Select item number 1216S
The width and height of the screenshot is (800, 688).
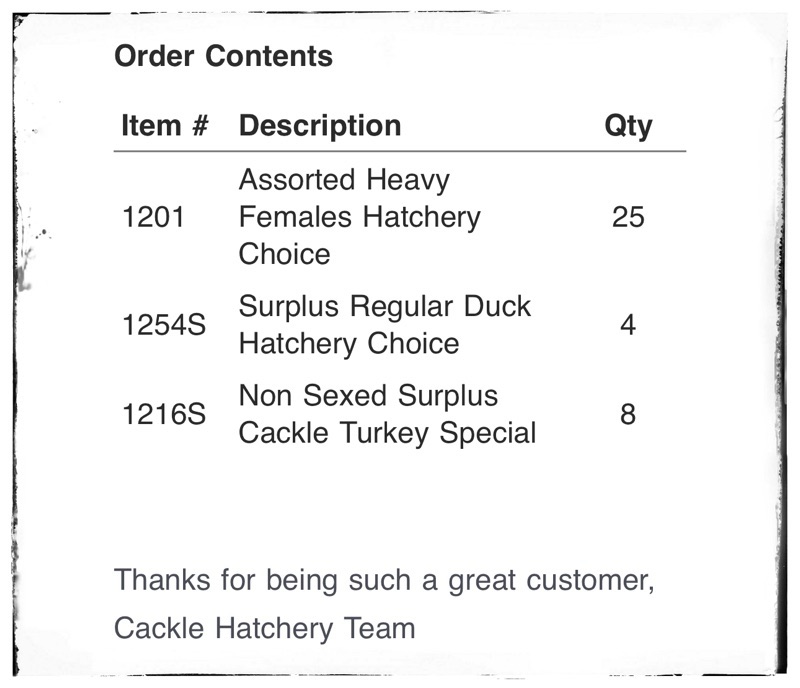(x=163, y=415)
